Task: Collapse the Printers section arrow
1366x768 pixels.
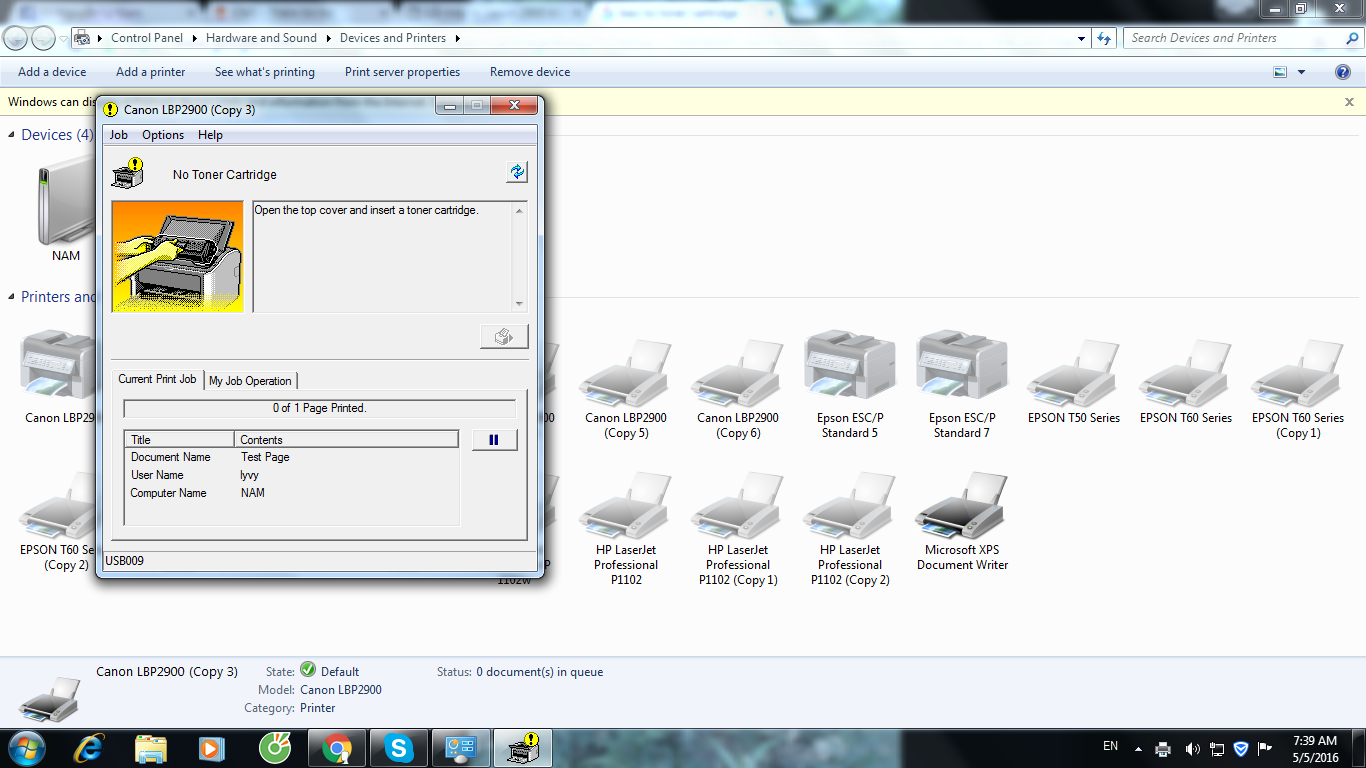Action: tap(12, 297)
